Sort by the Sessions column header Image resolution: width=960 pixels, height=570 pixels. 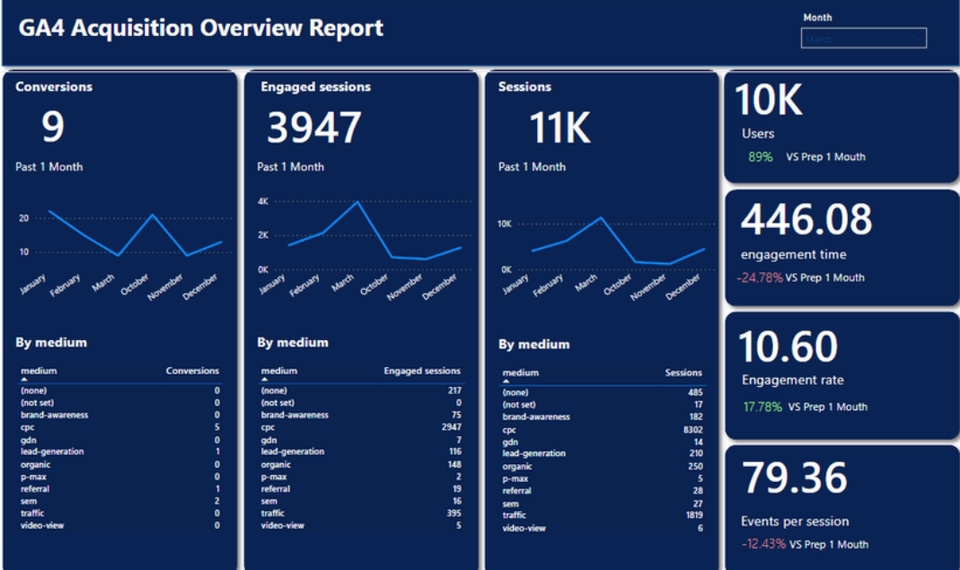pyautogui.click(x=683, y=372)
